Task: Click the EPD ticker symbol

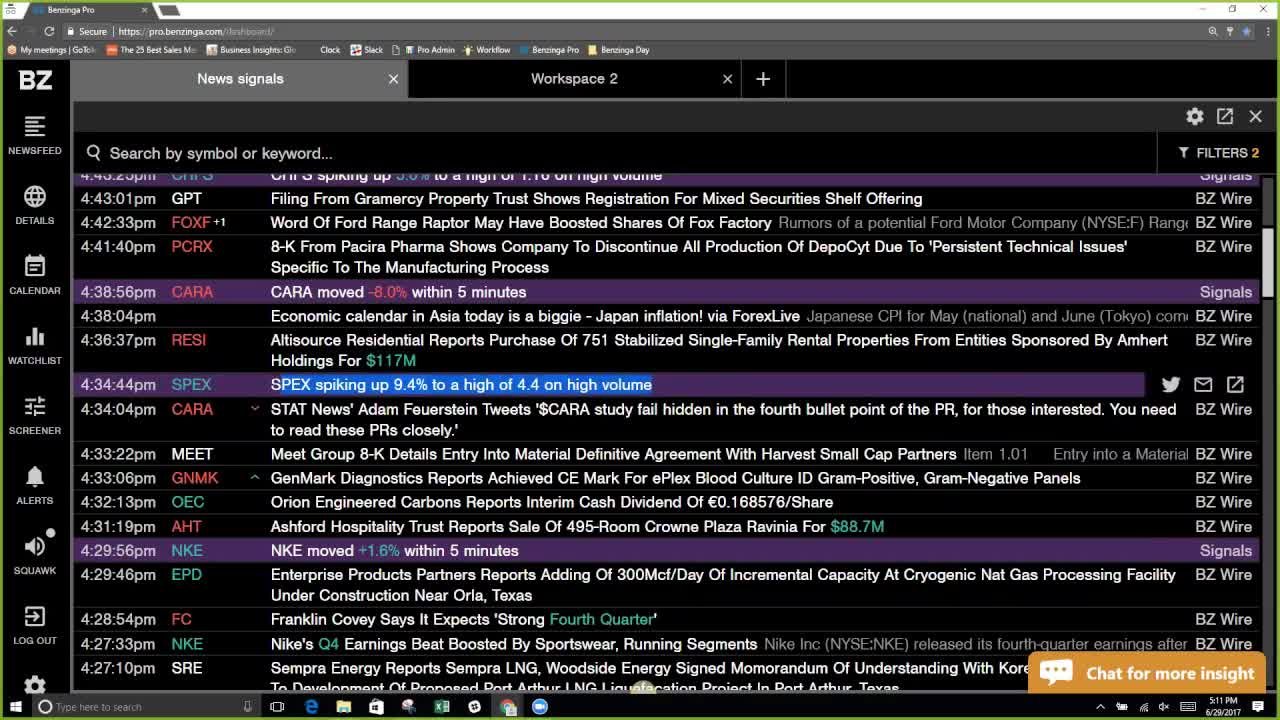Action: (187, 575)
